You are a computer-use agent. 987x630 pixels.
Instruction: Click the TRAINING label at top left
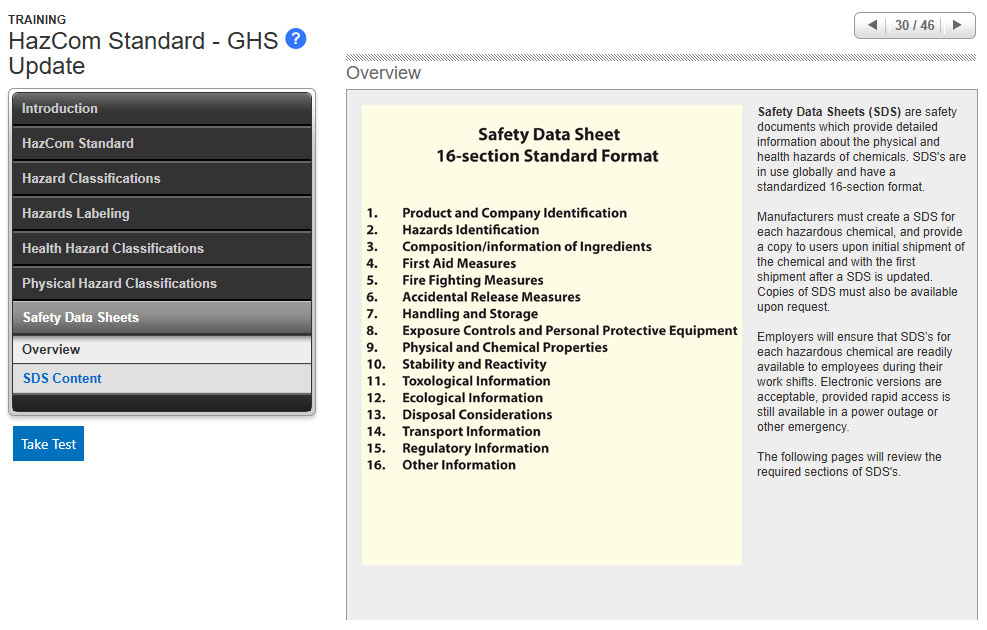tap(37, 20)
